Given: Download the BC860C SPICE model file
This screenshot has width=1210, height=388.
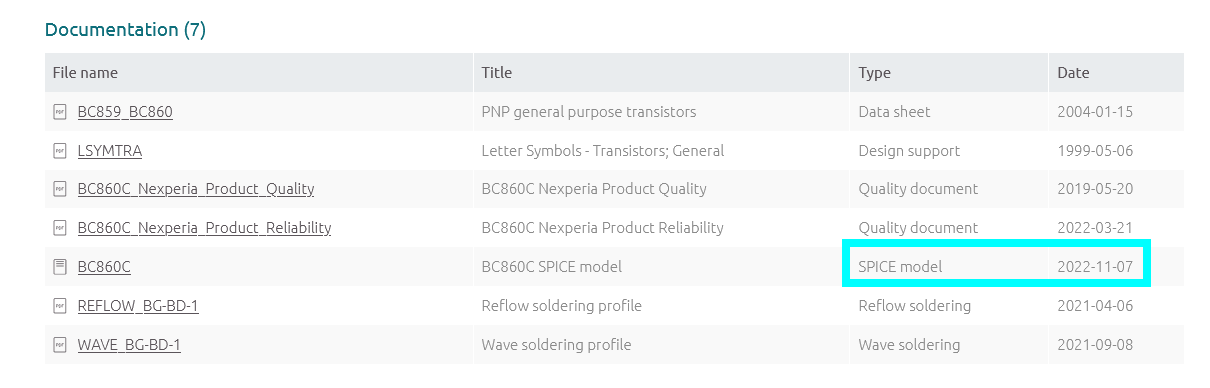Looking at the screenshot, I should point(104,267).
